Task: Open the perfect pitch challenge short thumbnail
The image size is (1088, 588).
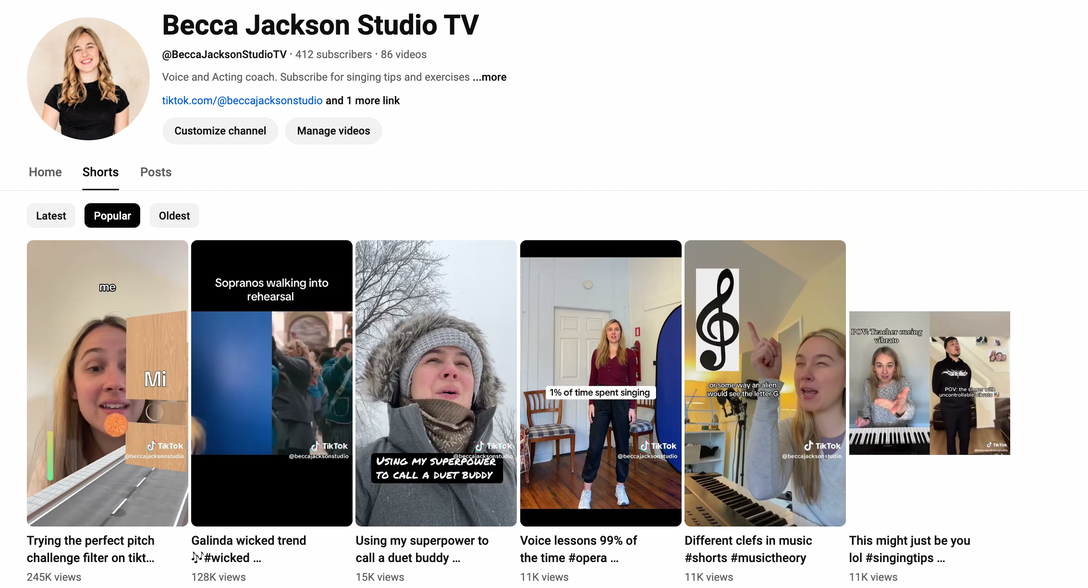Action: (108, 383)
